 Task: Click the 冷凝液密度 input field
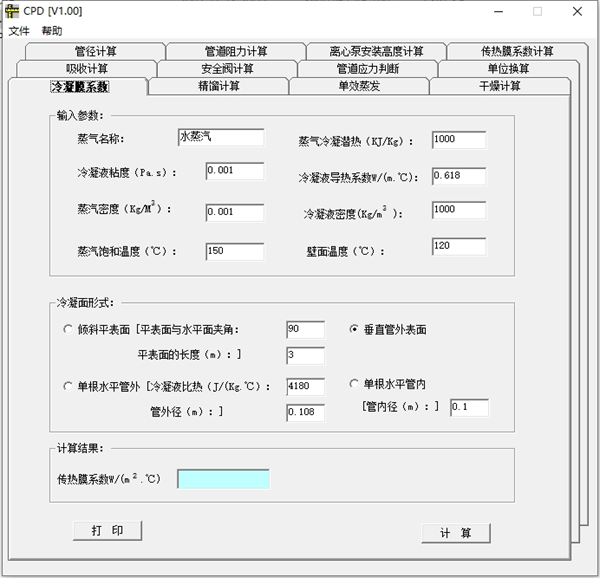tap(459, 210)
